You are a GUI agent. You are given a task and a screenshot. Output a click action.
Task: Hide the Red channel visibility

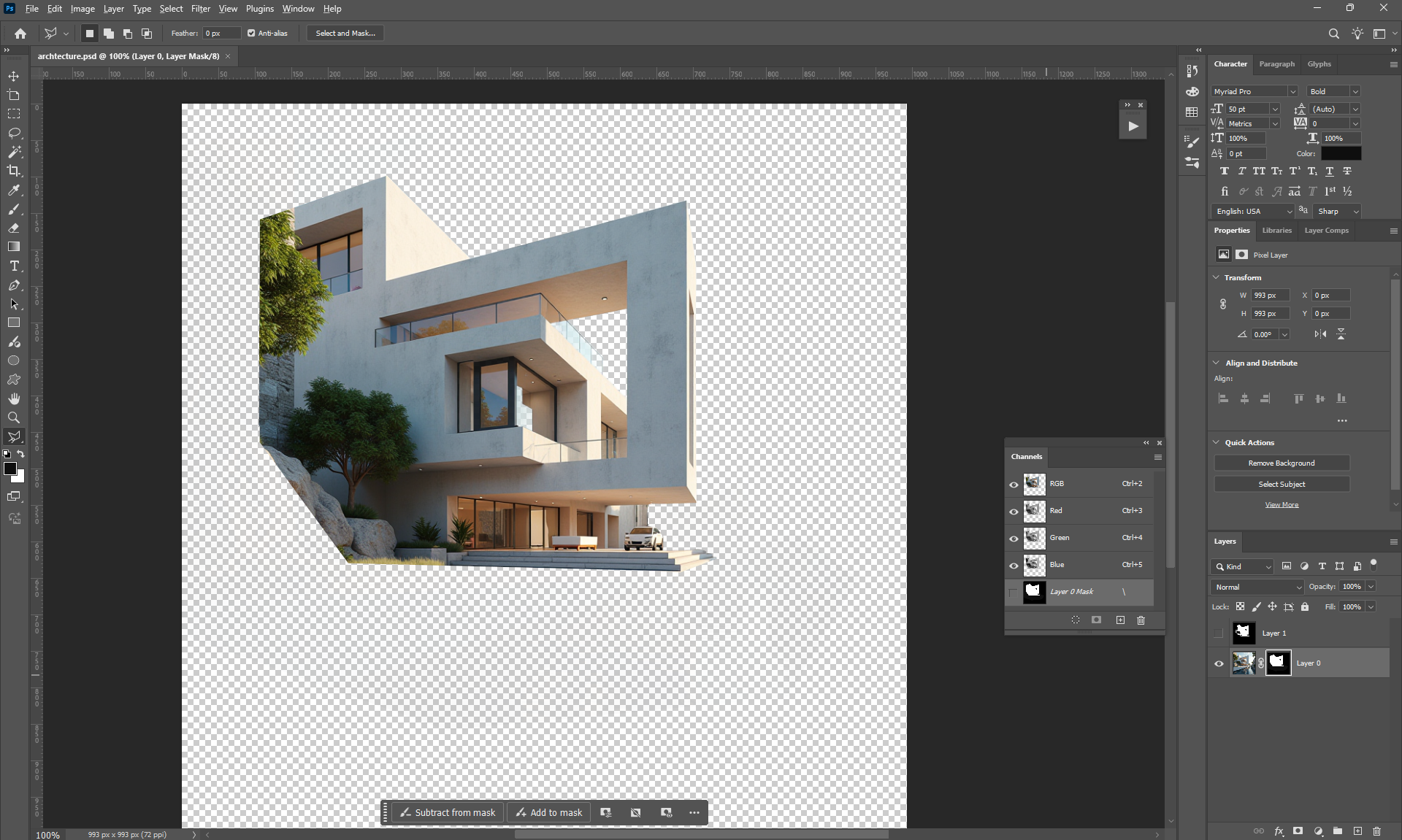(x=1014, y=511)
